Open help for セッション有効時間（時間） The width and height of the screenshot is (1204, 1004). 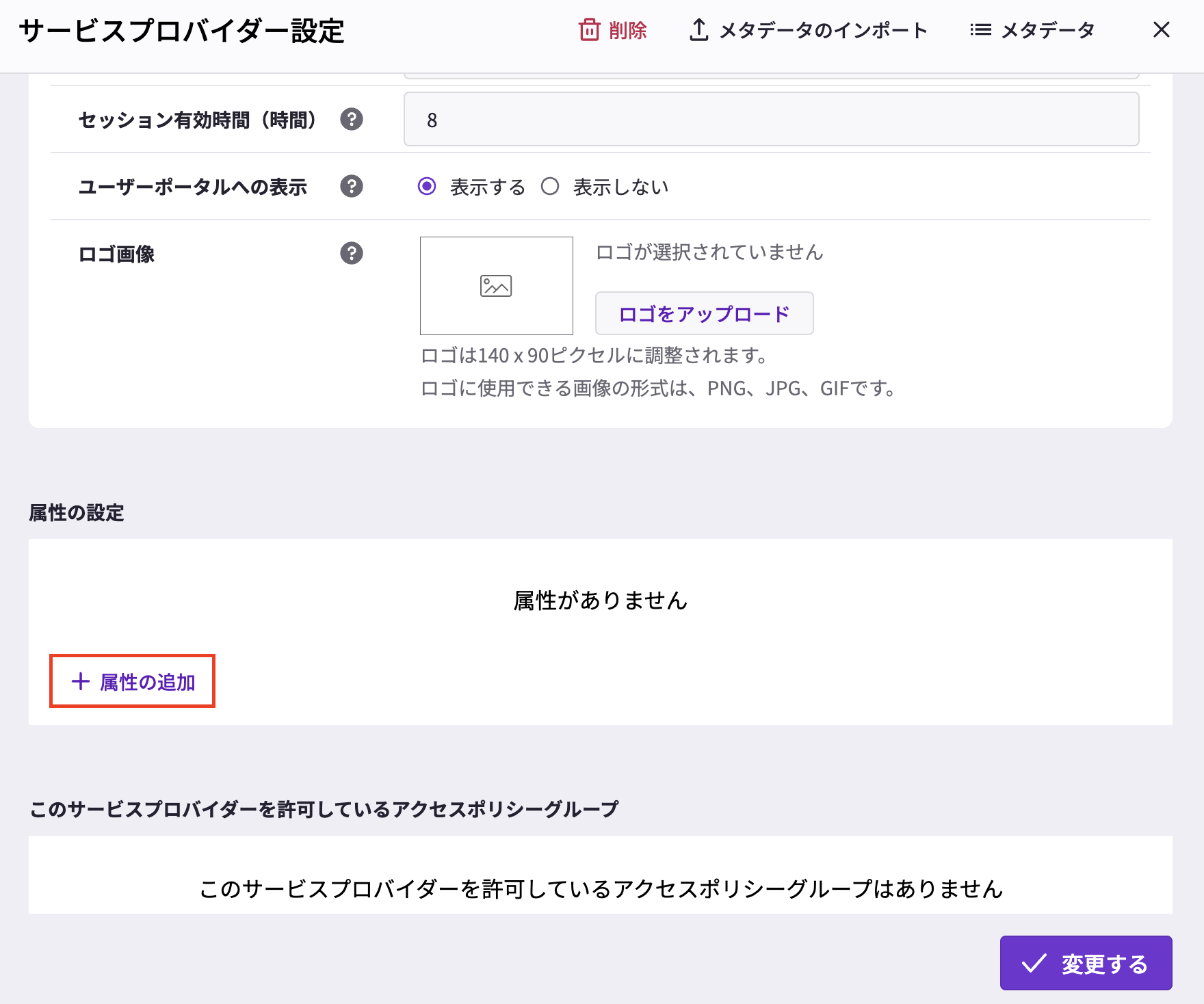coord(352,120)
